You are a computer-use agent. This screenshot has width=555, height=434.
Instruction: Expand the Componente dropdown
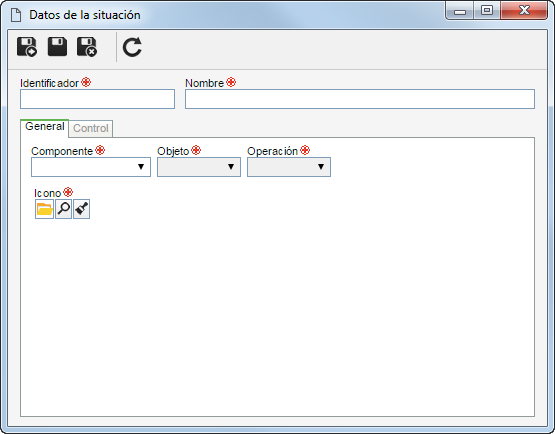pyautogui.click(x=91, y=167)
